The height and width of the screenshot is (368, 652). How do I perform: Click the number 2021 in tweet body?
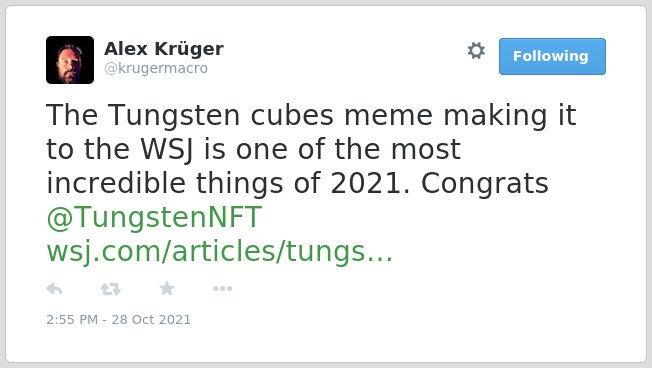[x=370, y=183]
